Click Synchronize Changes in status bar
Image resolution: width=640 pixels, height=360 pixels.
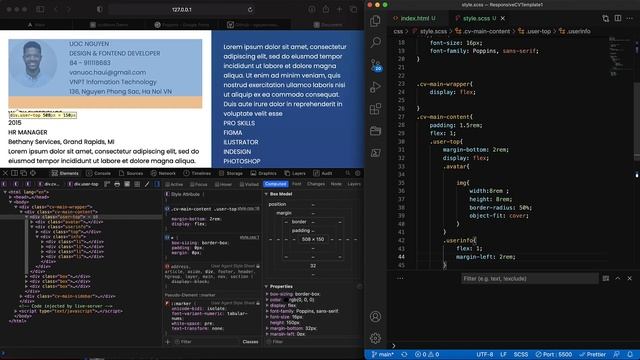pyautogui.click(x=404, y=355)
